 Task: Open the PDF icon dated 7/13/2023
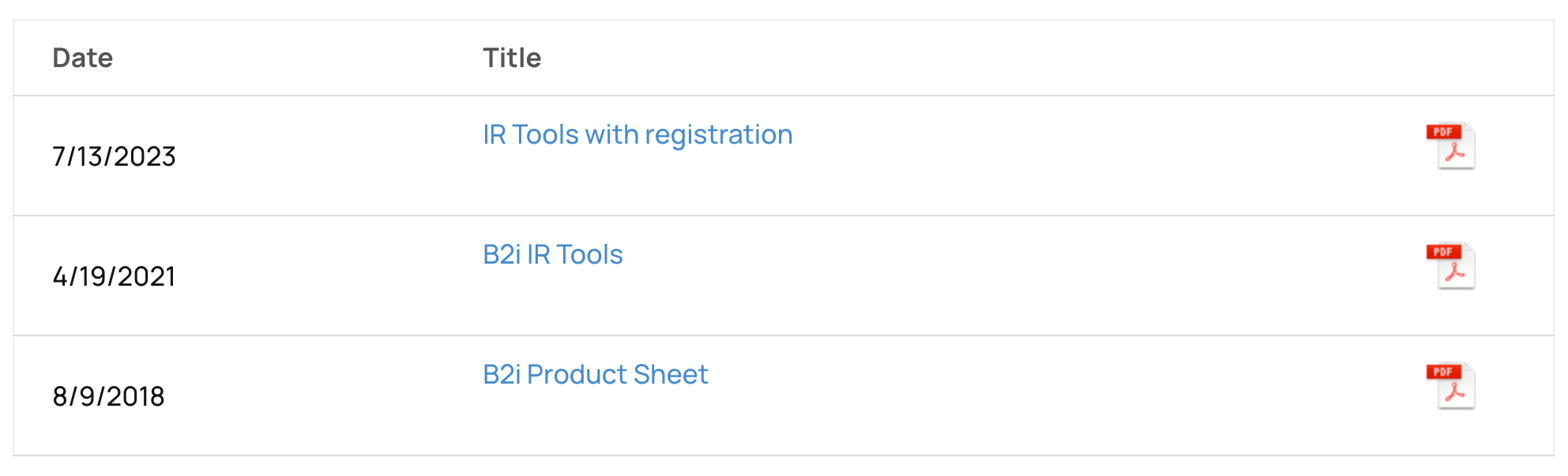point(1450,146)
